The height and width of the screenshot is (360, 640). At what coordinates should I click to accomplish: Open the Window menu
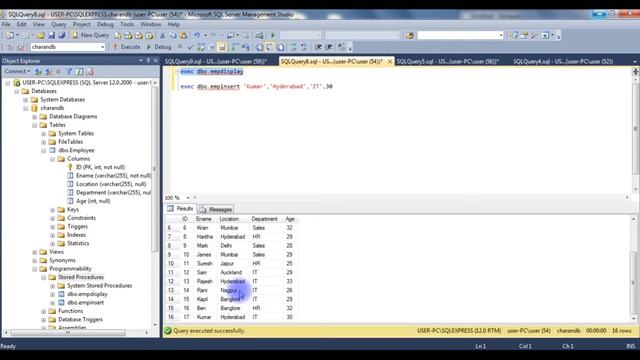pyautogui.click(x=151, y=24)
